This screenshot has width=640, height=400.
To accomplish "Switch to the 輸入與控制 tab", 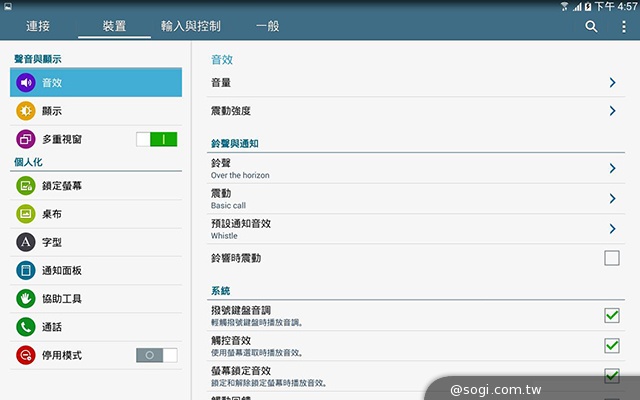I will (191, 27).
